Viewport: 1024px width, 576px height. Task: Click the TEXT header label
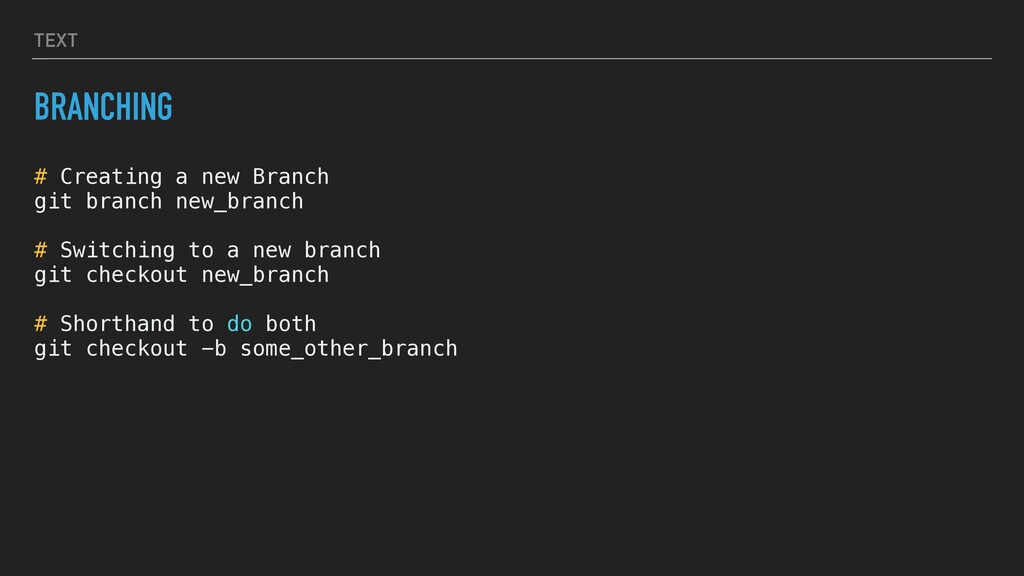point(55,40)
